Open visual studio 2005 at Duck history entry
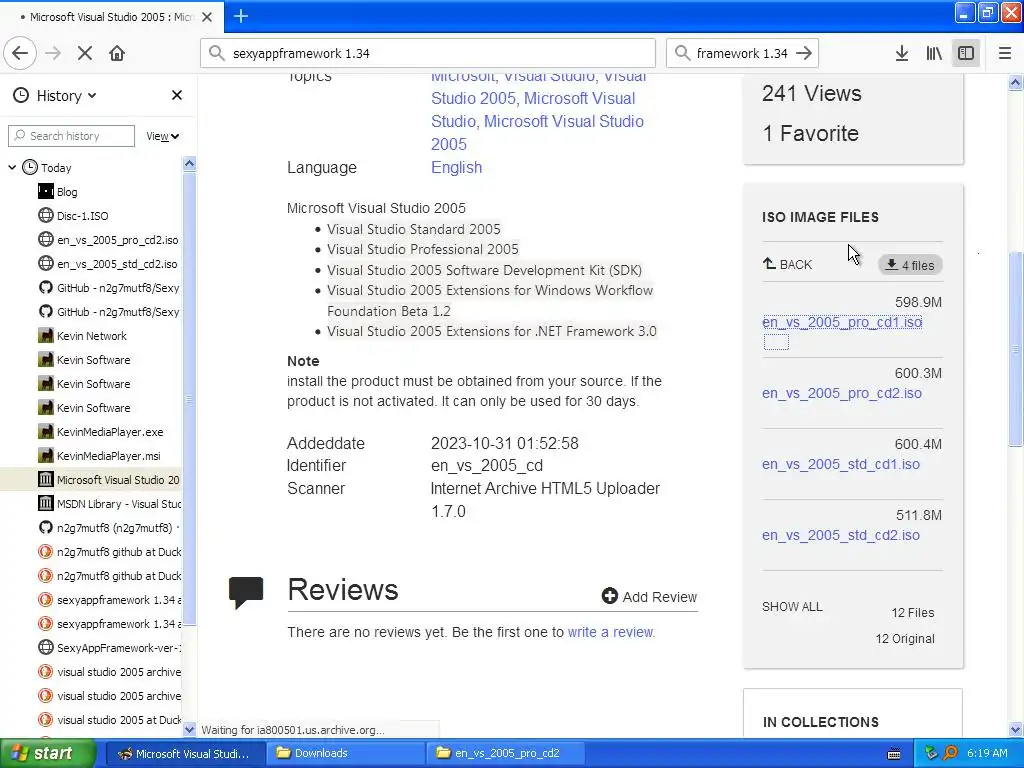This screenshot has height=768, width=1024. point(109,720)
